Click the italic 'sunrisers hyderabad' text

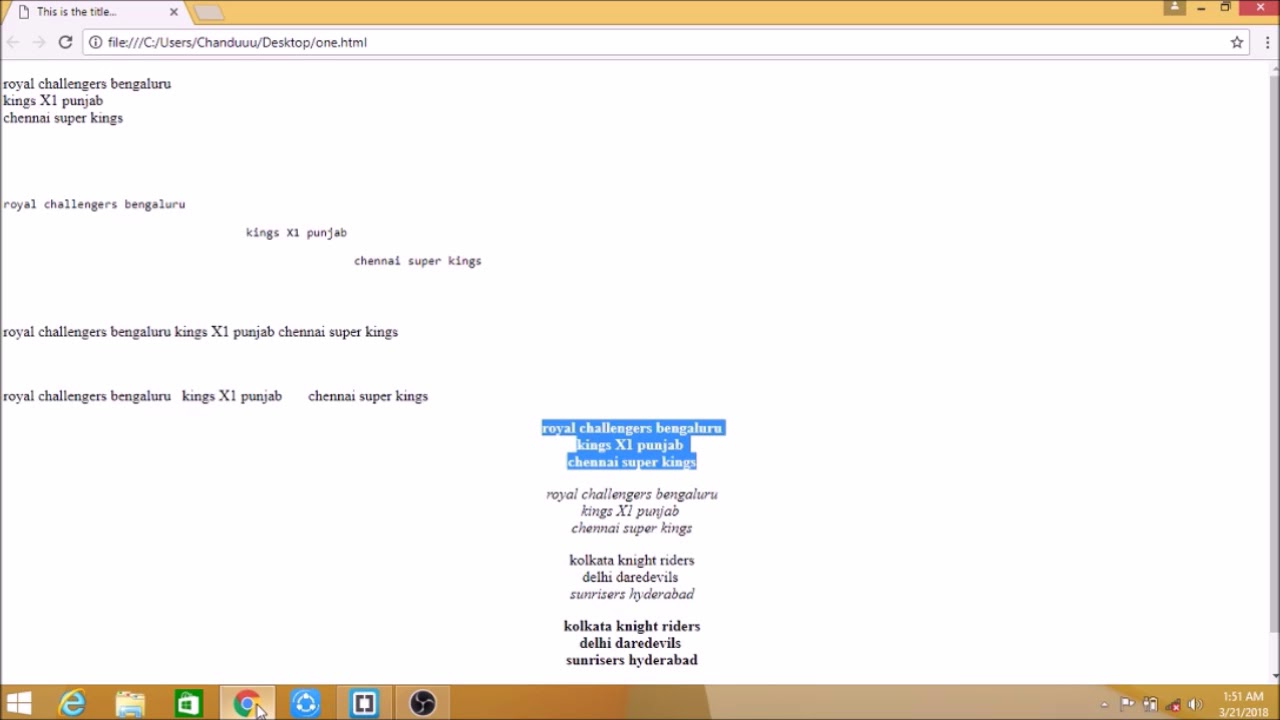(632, 594)
